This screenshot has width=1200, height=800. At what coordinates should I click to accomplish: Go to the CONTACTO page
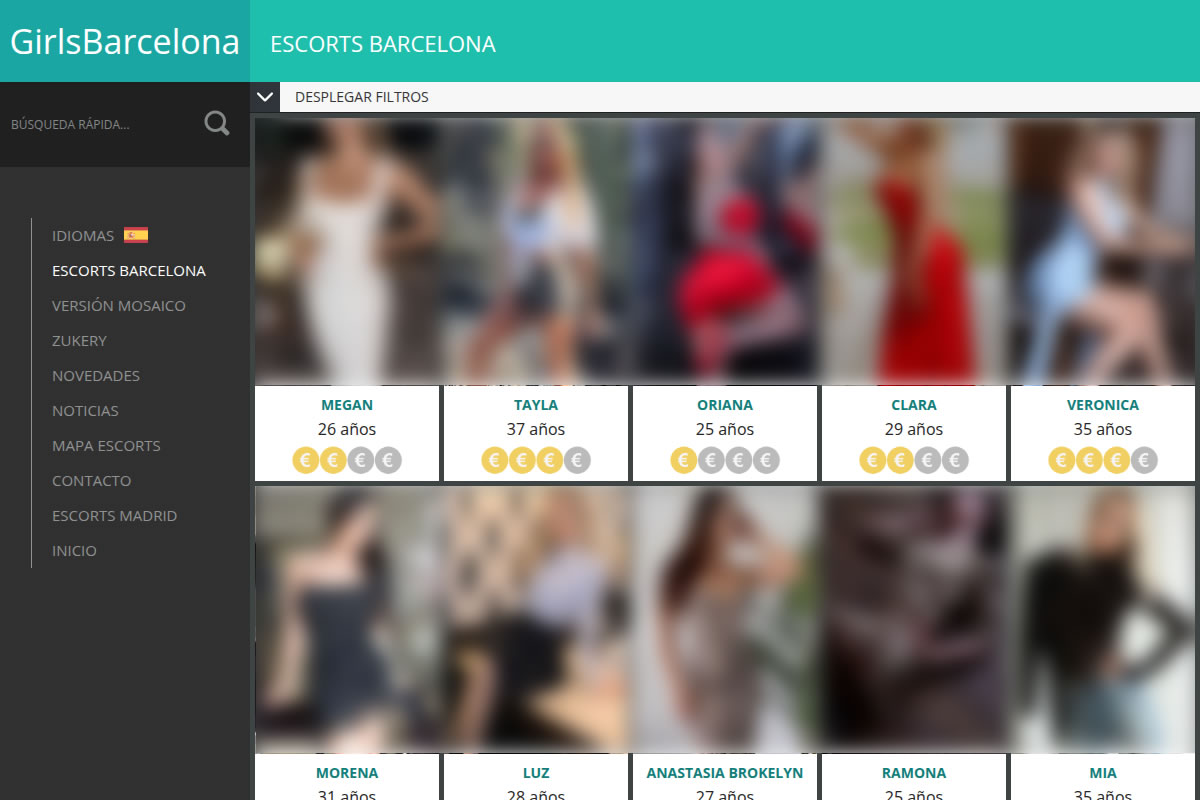[91, 480]
